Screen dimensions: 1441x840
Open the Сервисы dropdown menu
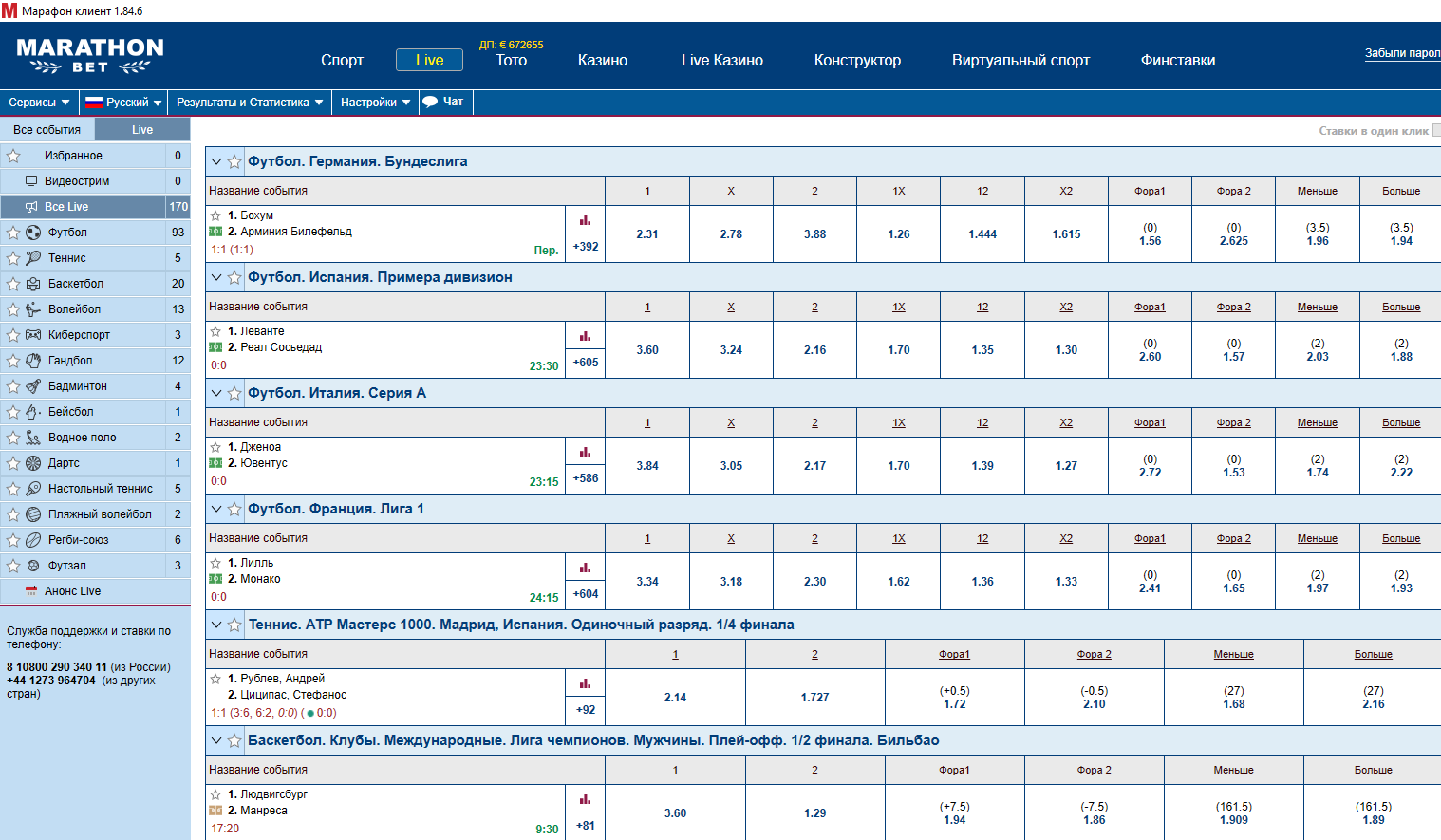coord(39,103)
